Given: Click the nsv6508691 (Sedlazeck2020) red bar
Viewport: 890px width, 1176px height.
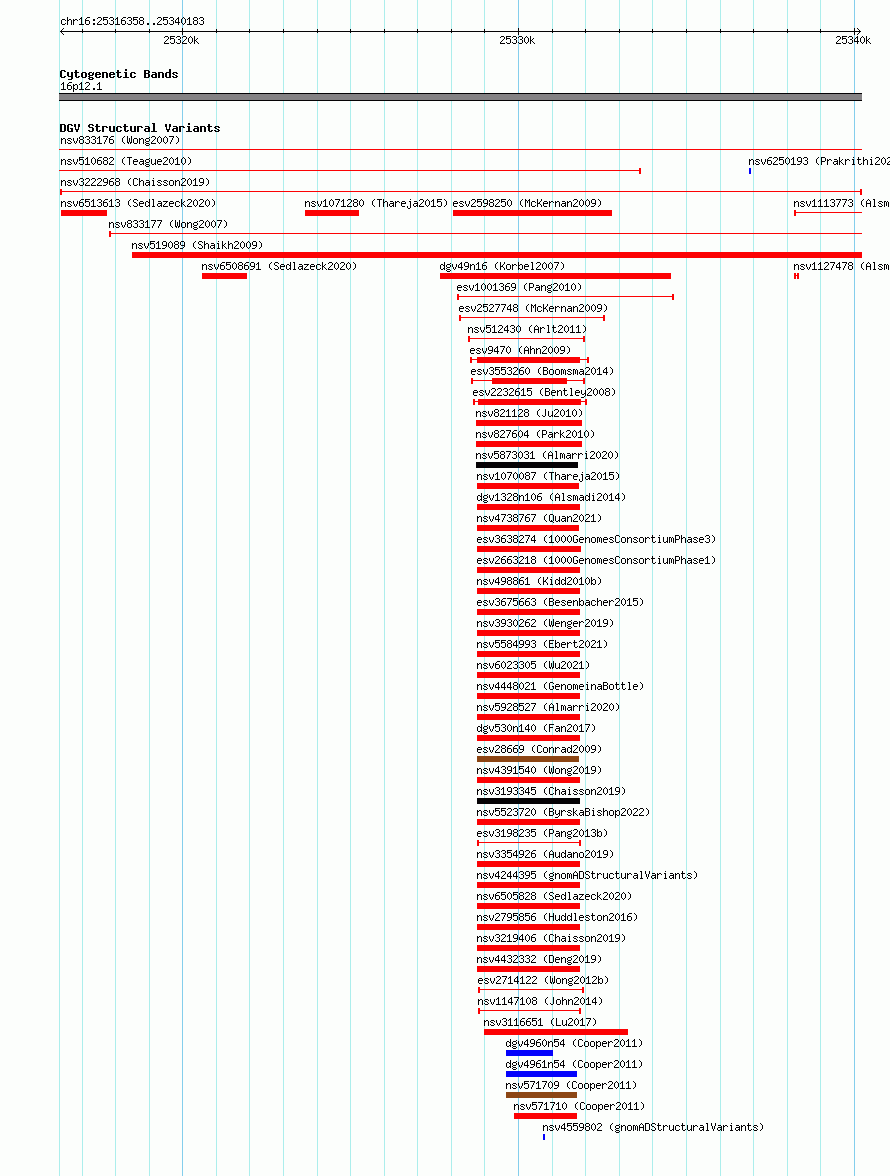Looking at the screenshot, I should pos(224,276).
